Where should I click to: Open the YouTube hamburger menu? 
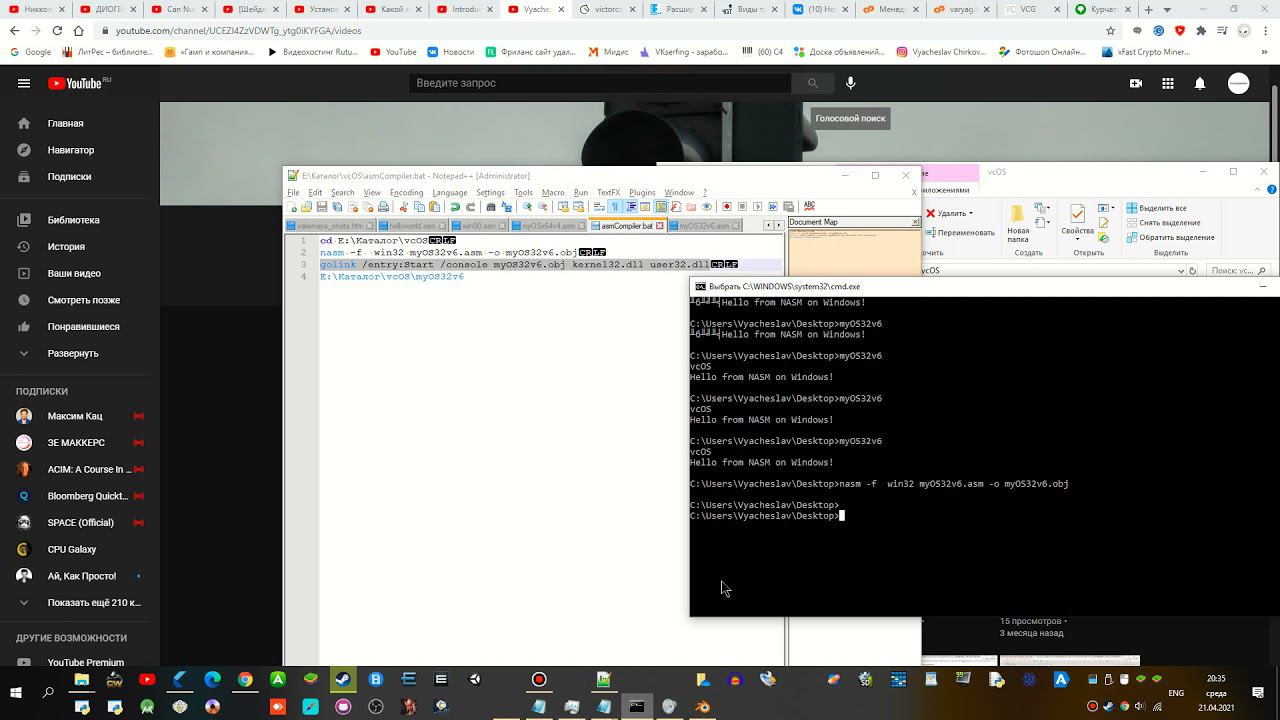click(24, 83)
